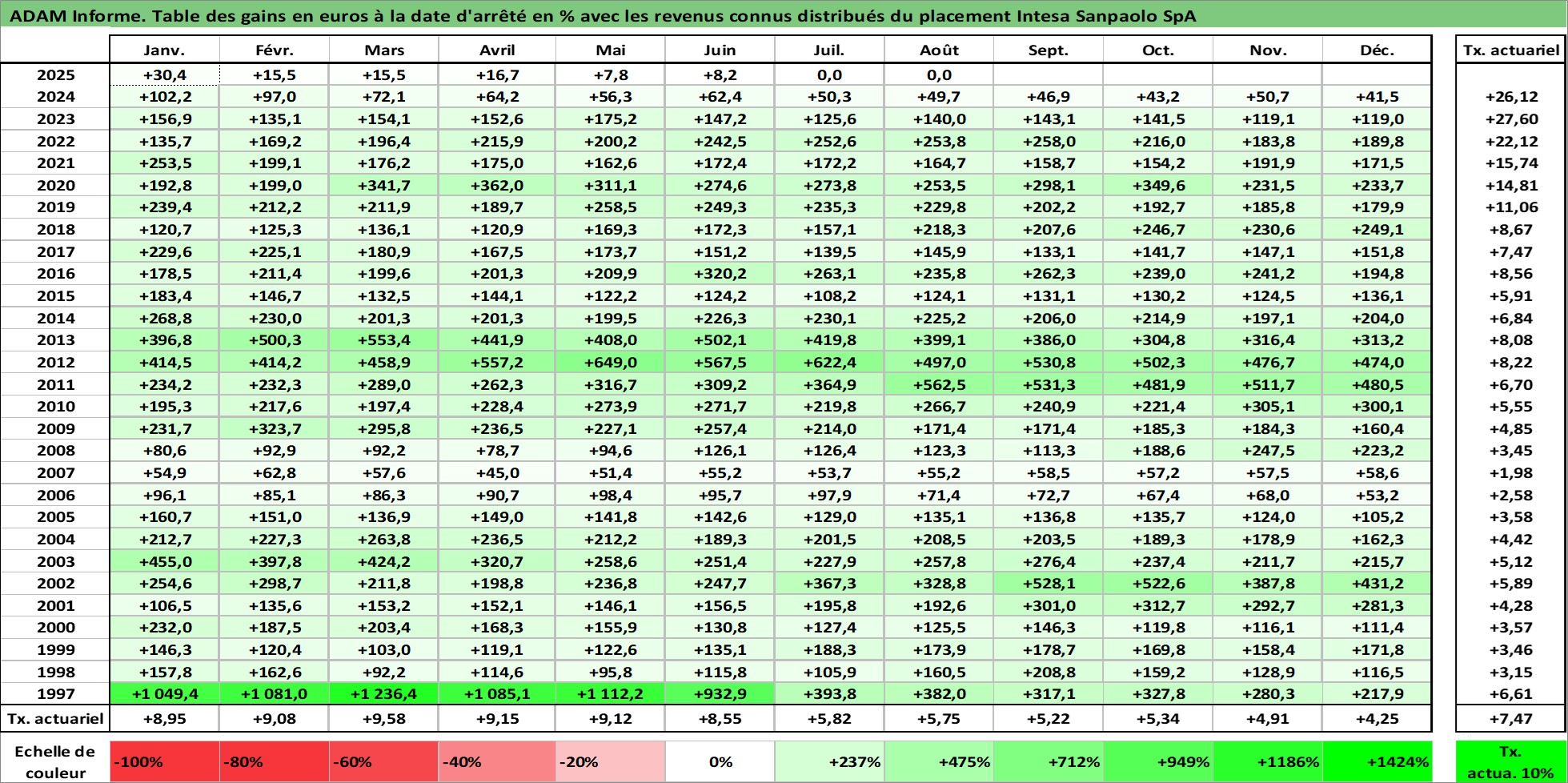Select cell +1 236,4 in 1997 row
1568x783 pixels.
pyautogui.click(x=384, y=693)
